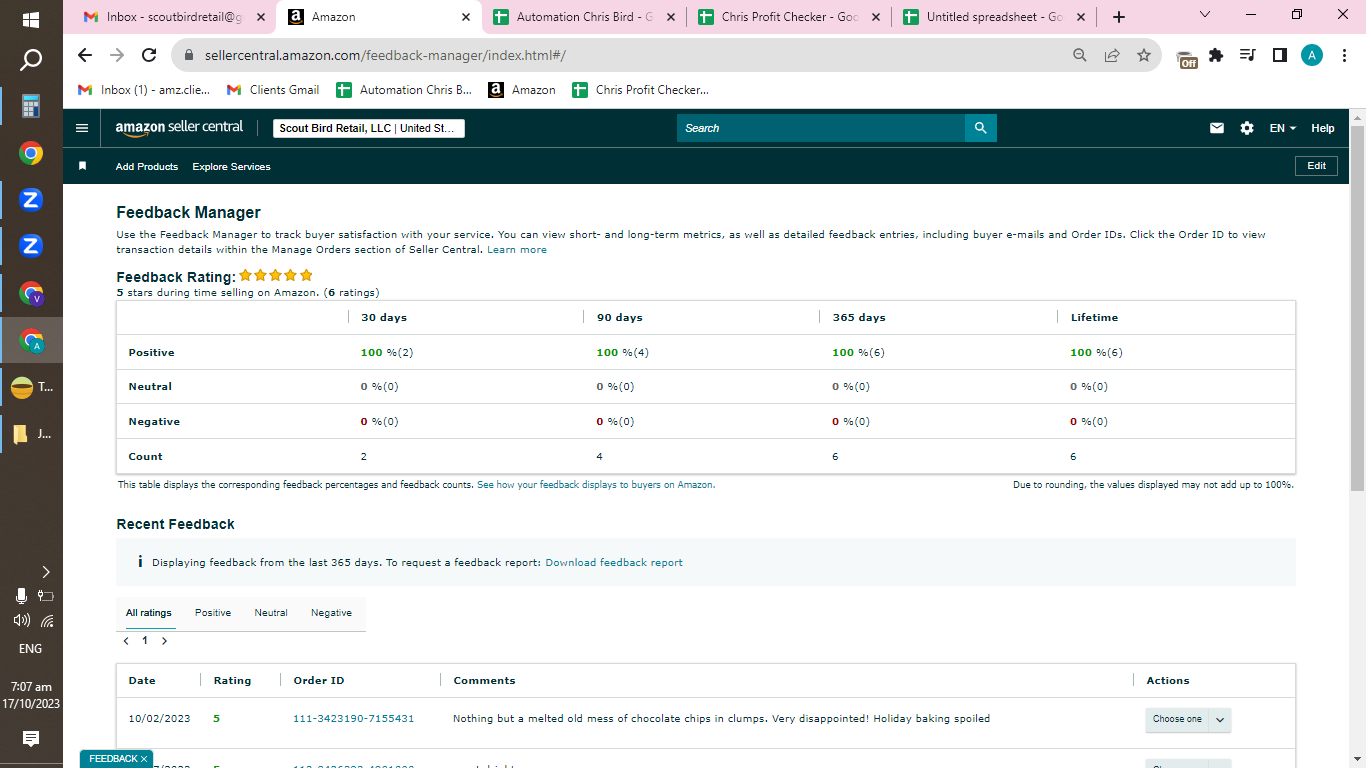Reload the Seller Central page
Screen dimensions: 1366x768
pos(149,56)
